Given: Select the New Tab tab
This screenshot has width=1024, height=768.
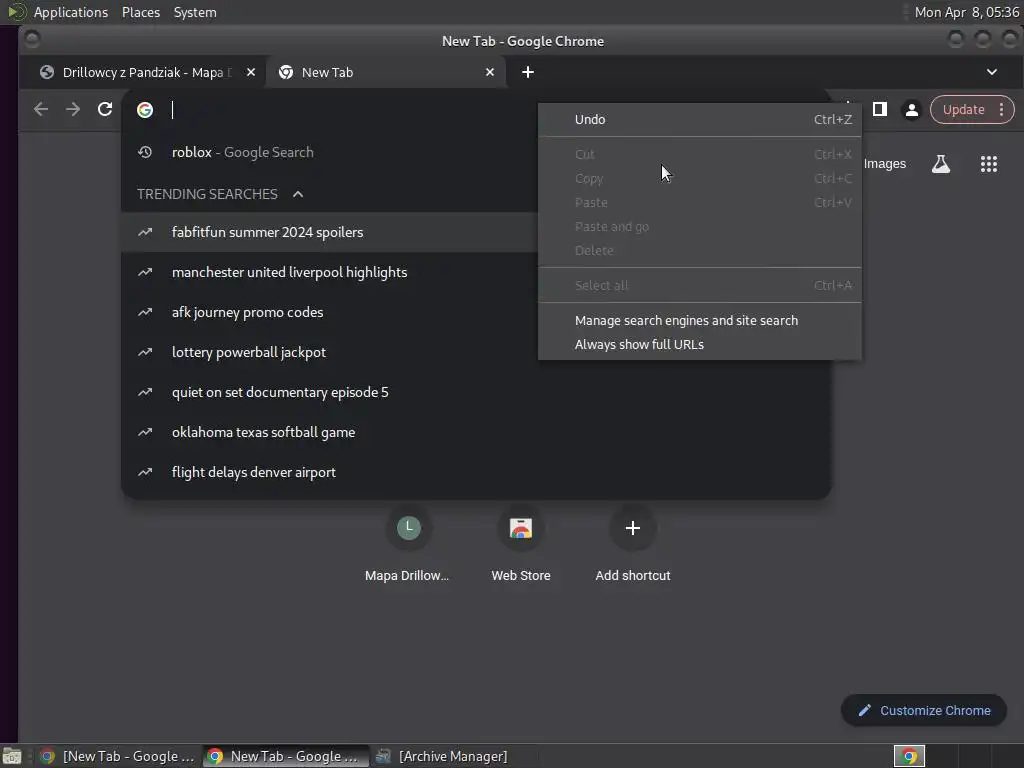Looking at the screenshot, I should [x=385, y=72].
